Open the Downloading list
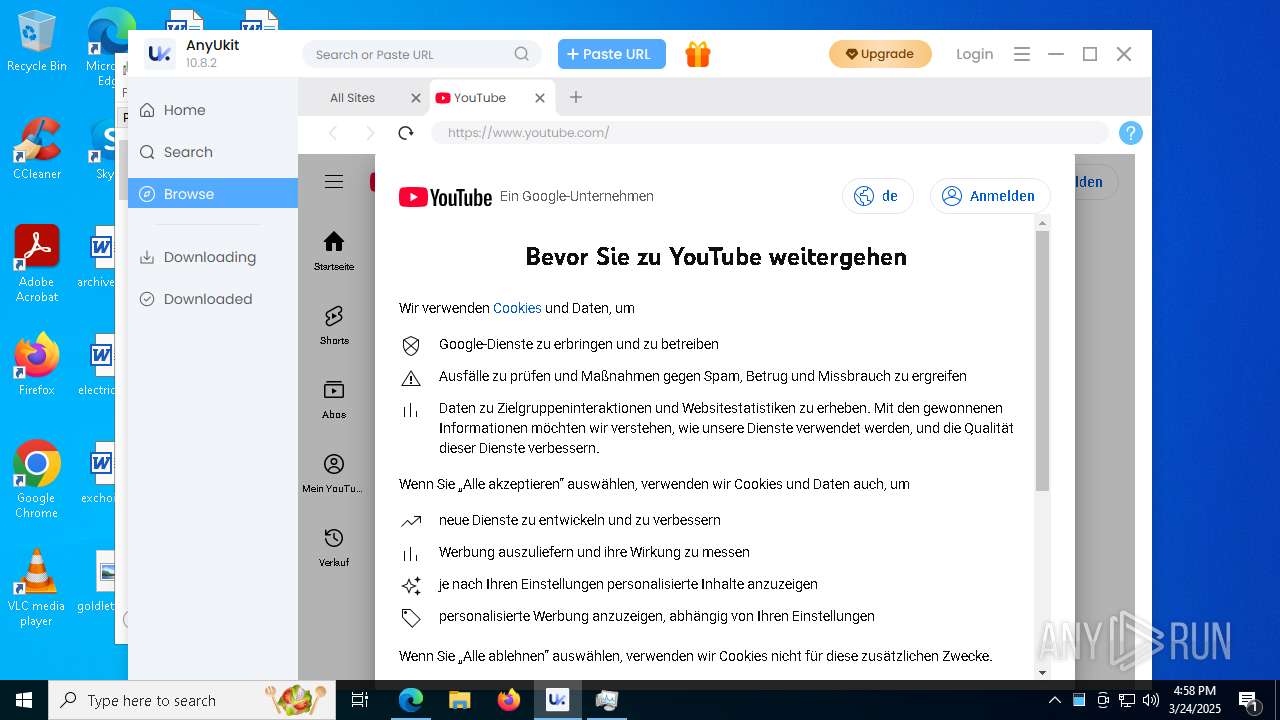Viewport: 1280px width, 720px height. (x=213, y=257)
